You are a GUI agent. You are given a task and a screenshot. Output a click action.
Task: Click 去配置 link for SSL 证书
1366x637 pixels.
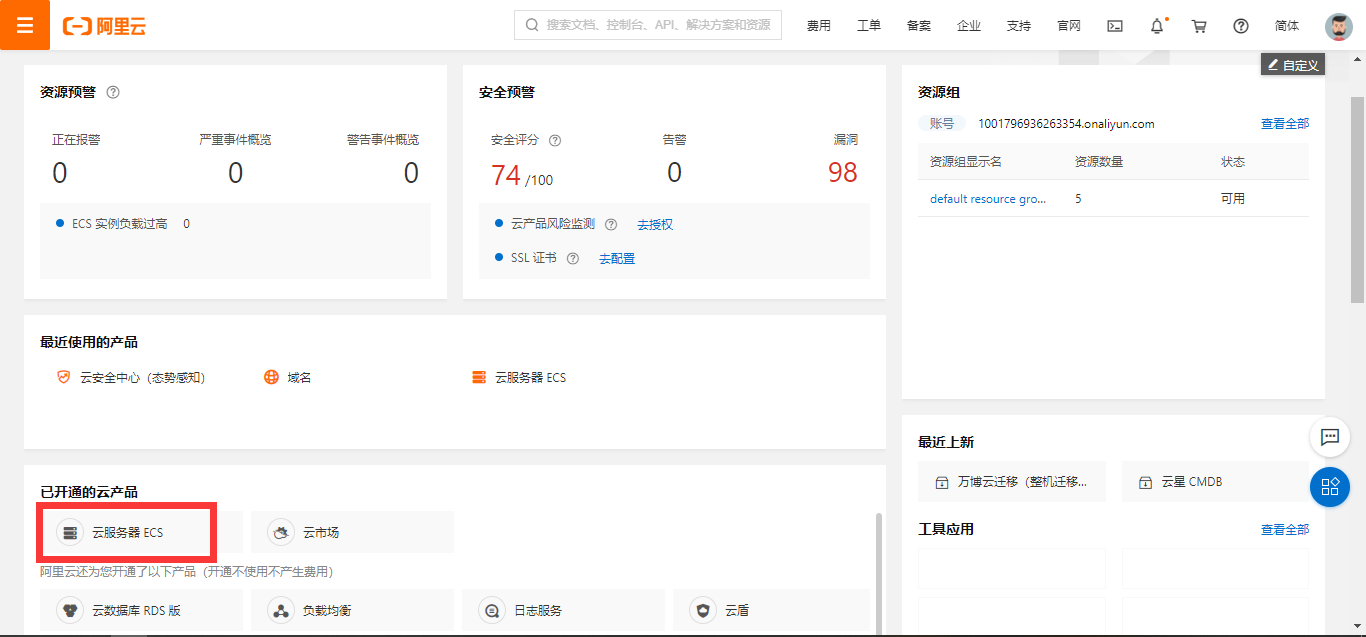point(617,258)
